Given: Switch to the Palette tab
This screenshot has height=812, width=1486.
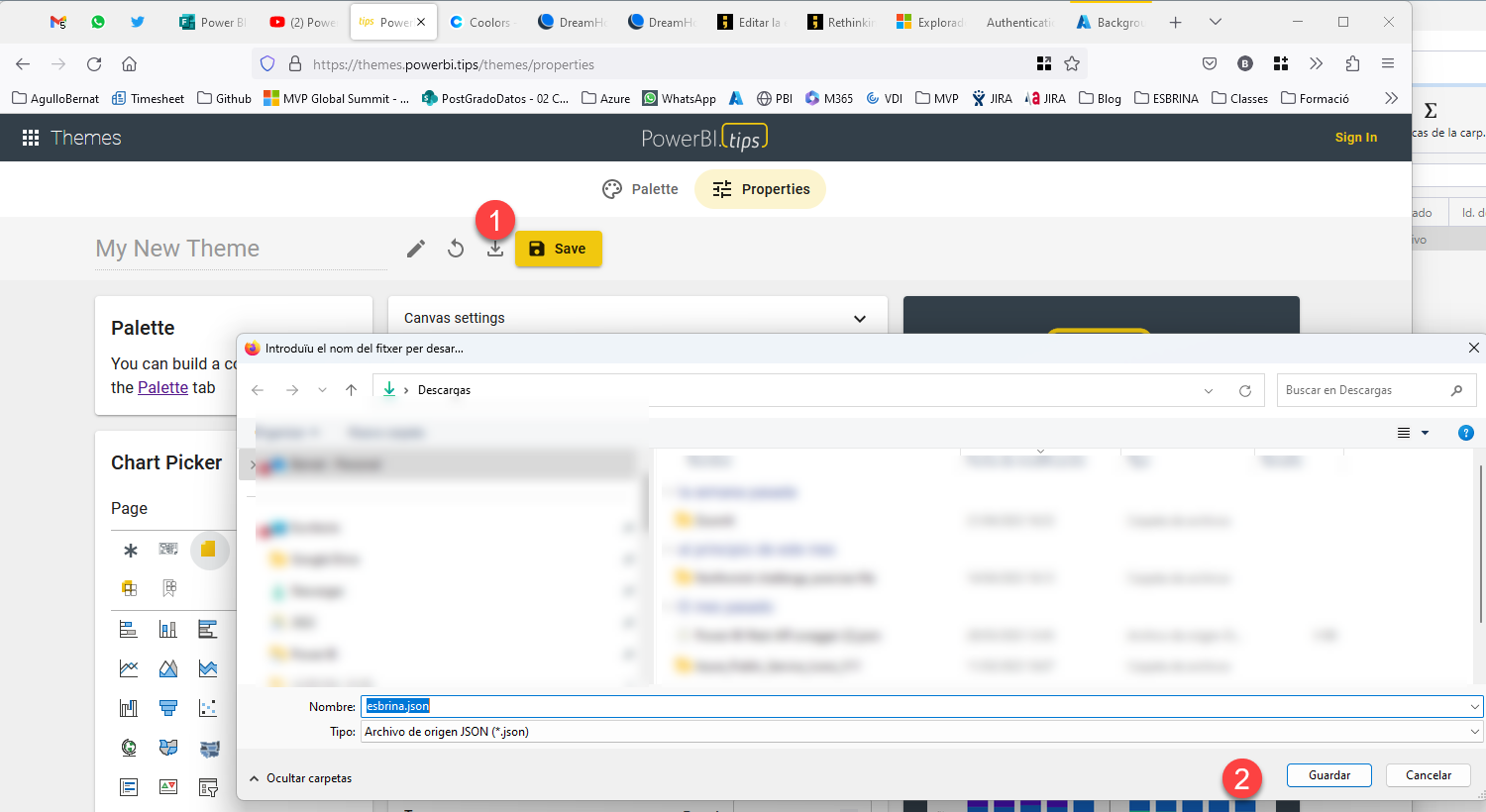Looking at the screenshot, I should pos(641,189).
